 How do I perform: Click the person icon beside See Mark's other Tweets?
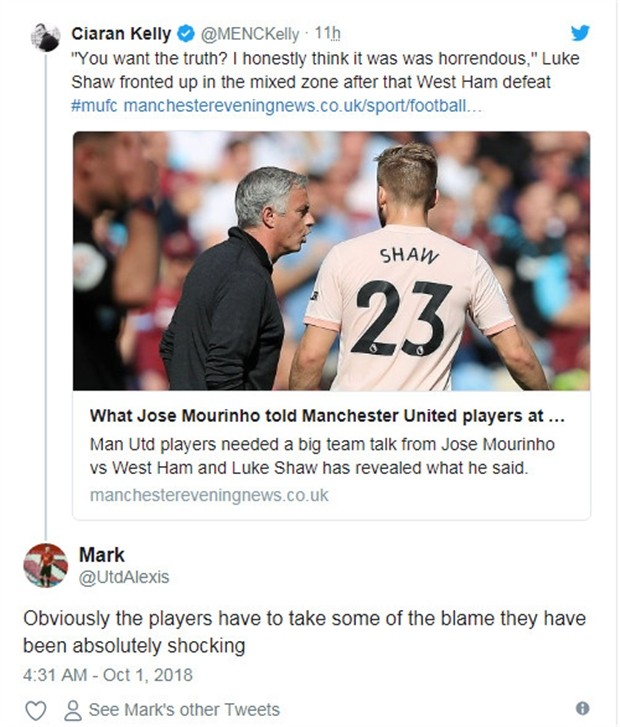pos(71,709)
